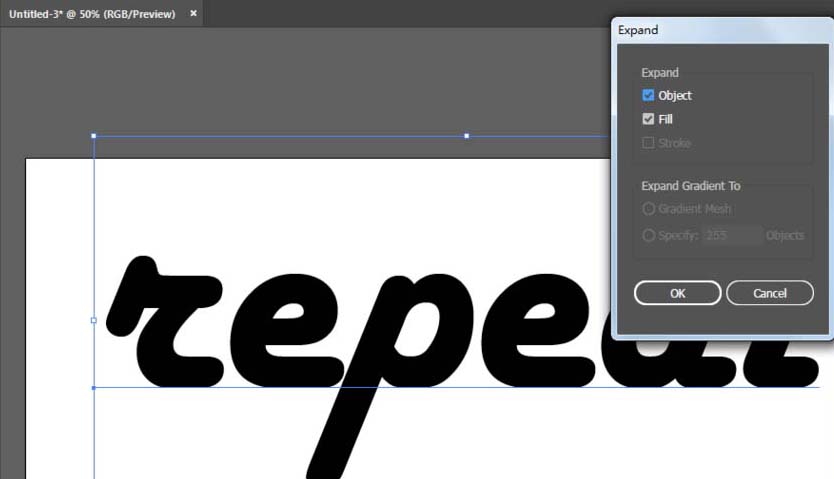Click the "Objects" label after the Specify field
Viewport: 834px width, 479px height.
pyautogui.click(x=785, y=236)
